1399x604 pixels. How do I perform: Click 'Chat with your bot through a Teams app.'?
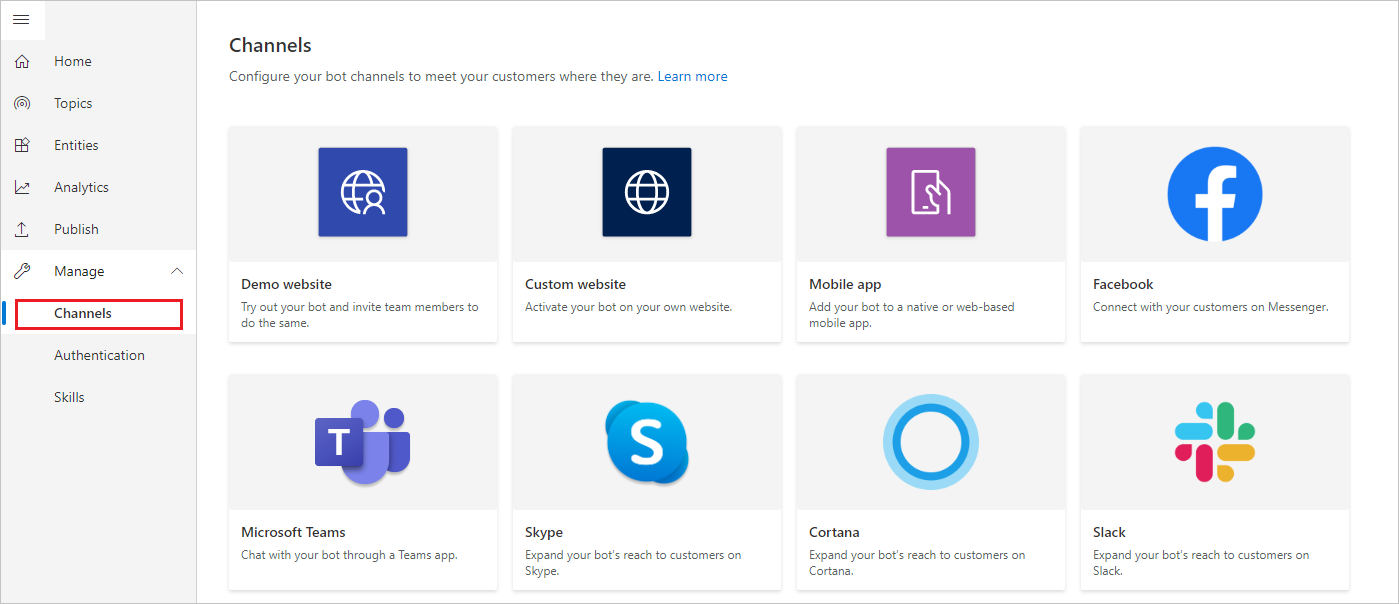click(x=349, y=555)
